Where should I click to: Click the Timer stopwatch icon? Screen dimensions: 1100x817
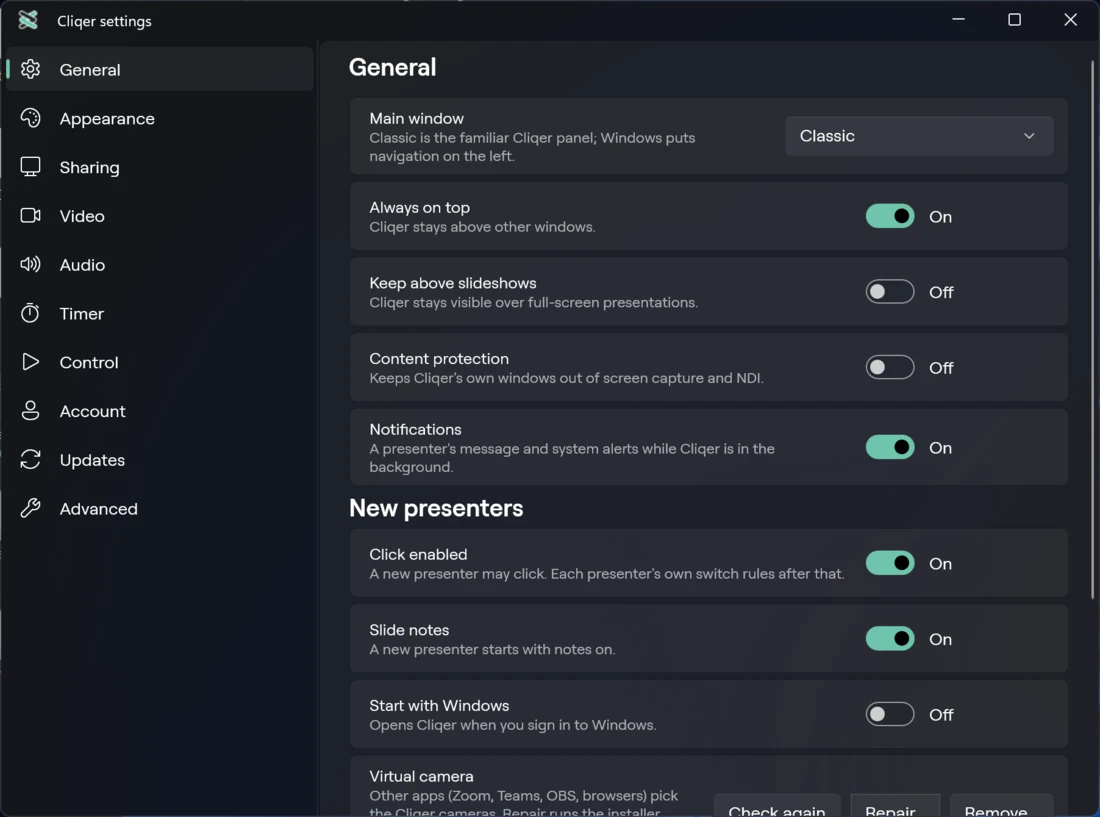pyautogui.click(x=30, y=313)
